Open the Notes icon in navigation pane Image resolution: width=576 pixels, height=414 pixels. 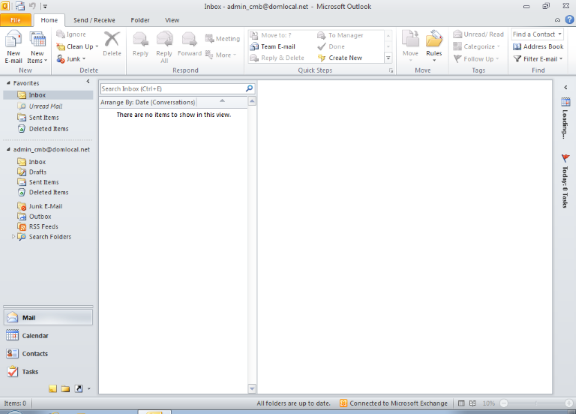coord(53,389)
